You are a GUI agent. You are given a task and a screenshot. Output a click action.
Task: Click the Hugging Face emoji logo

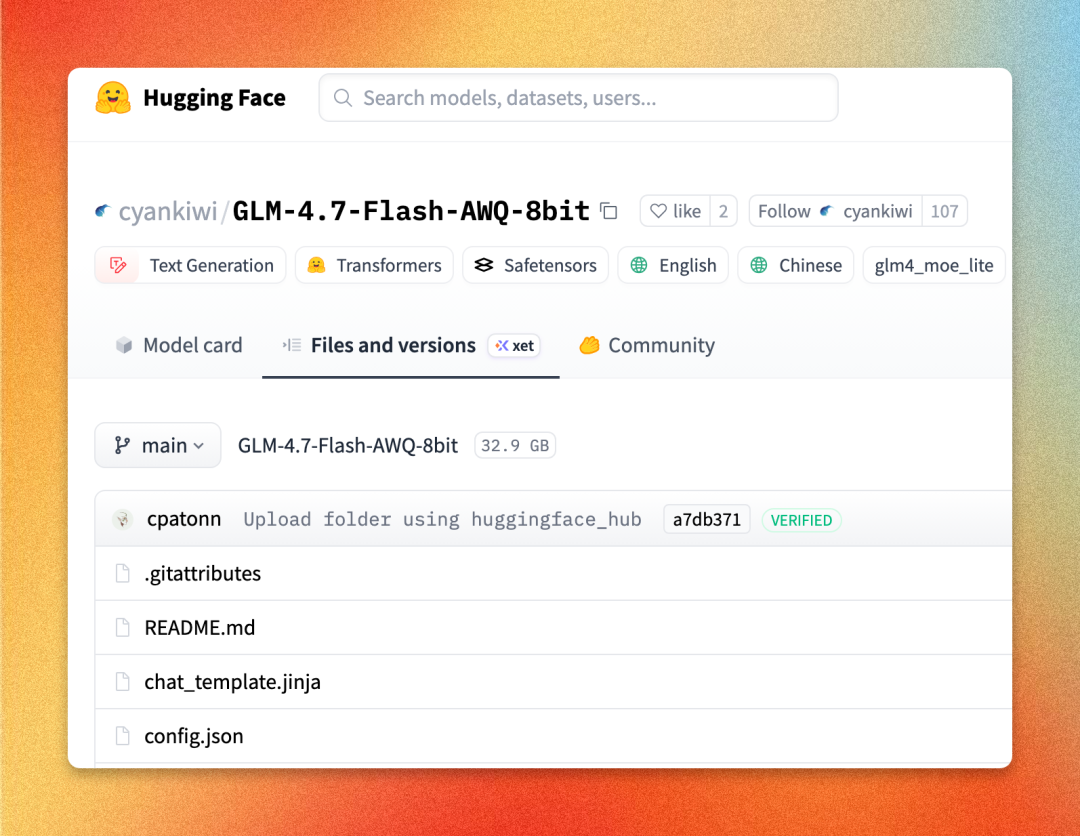[113, 98]
